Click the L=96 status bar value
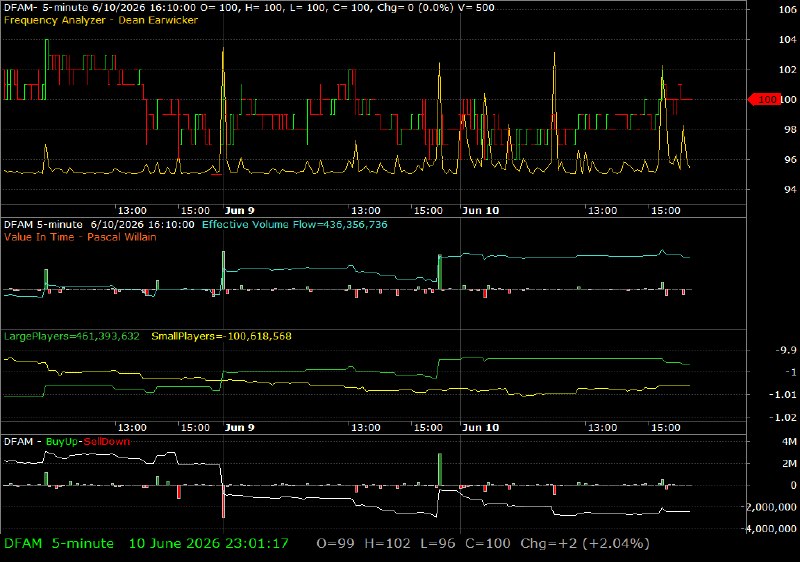Viewport: 800px width, 562px height. [438, 544]
